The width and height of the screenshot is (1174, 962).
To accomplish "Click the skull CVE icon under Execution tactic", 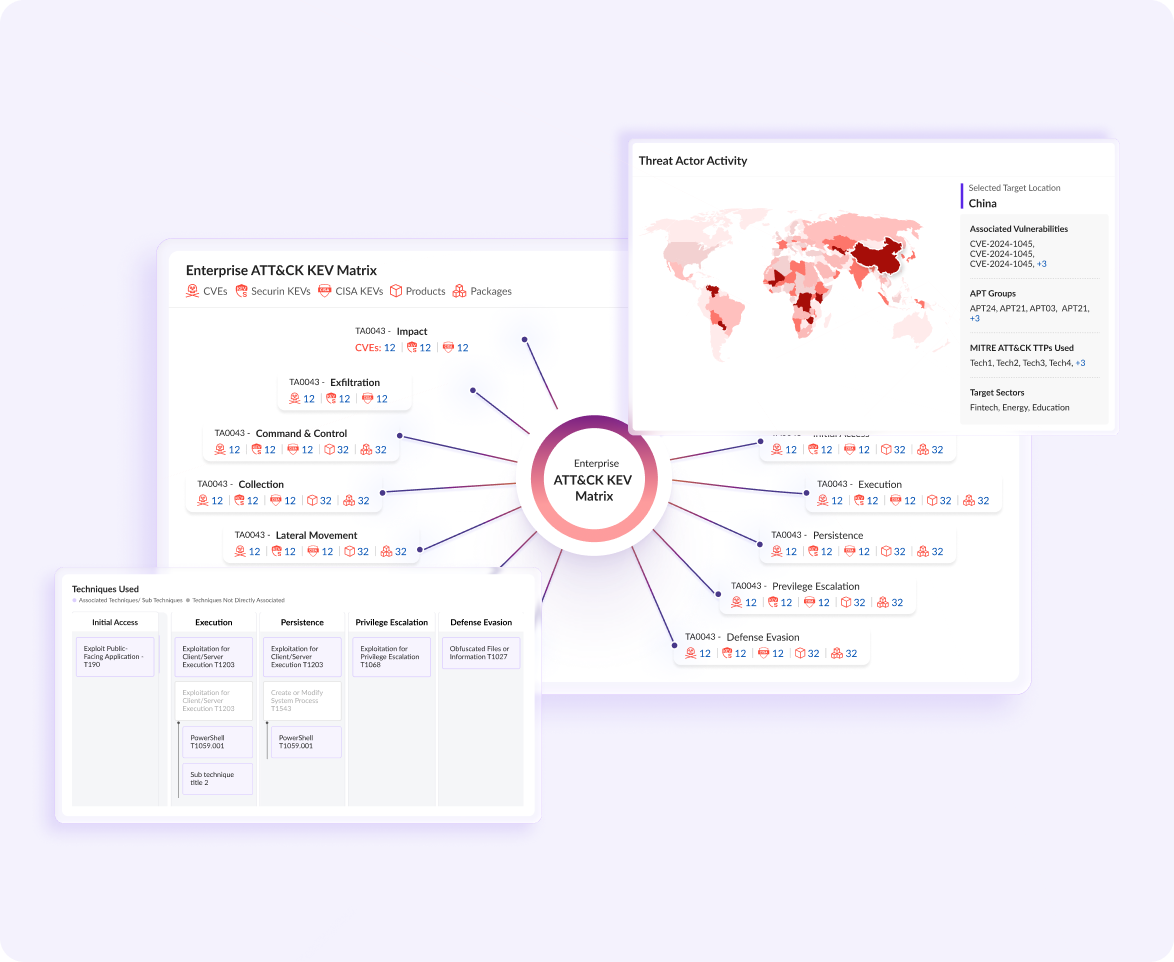I will [823, 500].
